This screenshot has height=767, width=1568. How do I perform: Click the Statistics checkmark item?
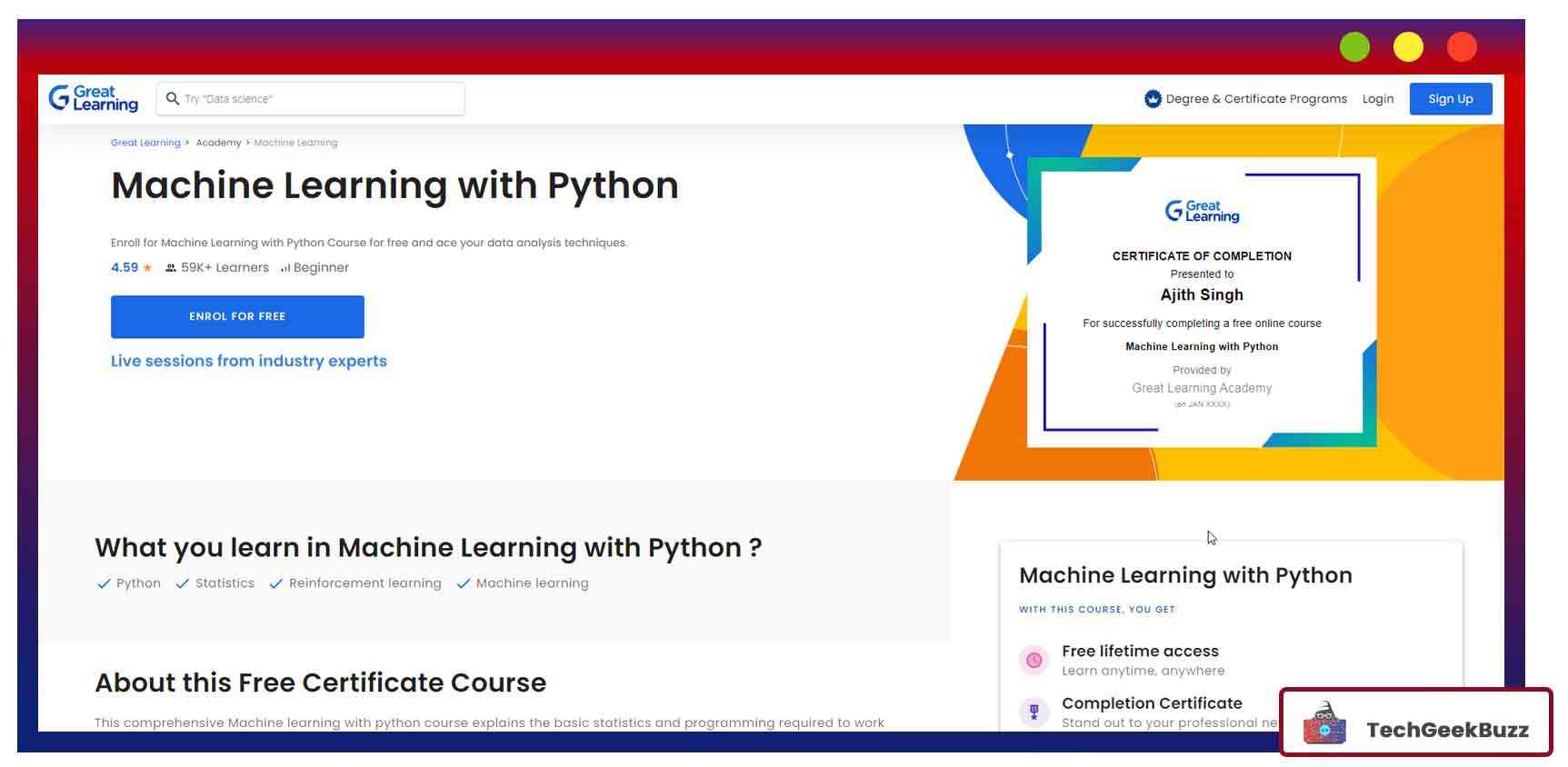coord(215,583)
